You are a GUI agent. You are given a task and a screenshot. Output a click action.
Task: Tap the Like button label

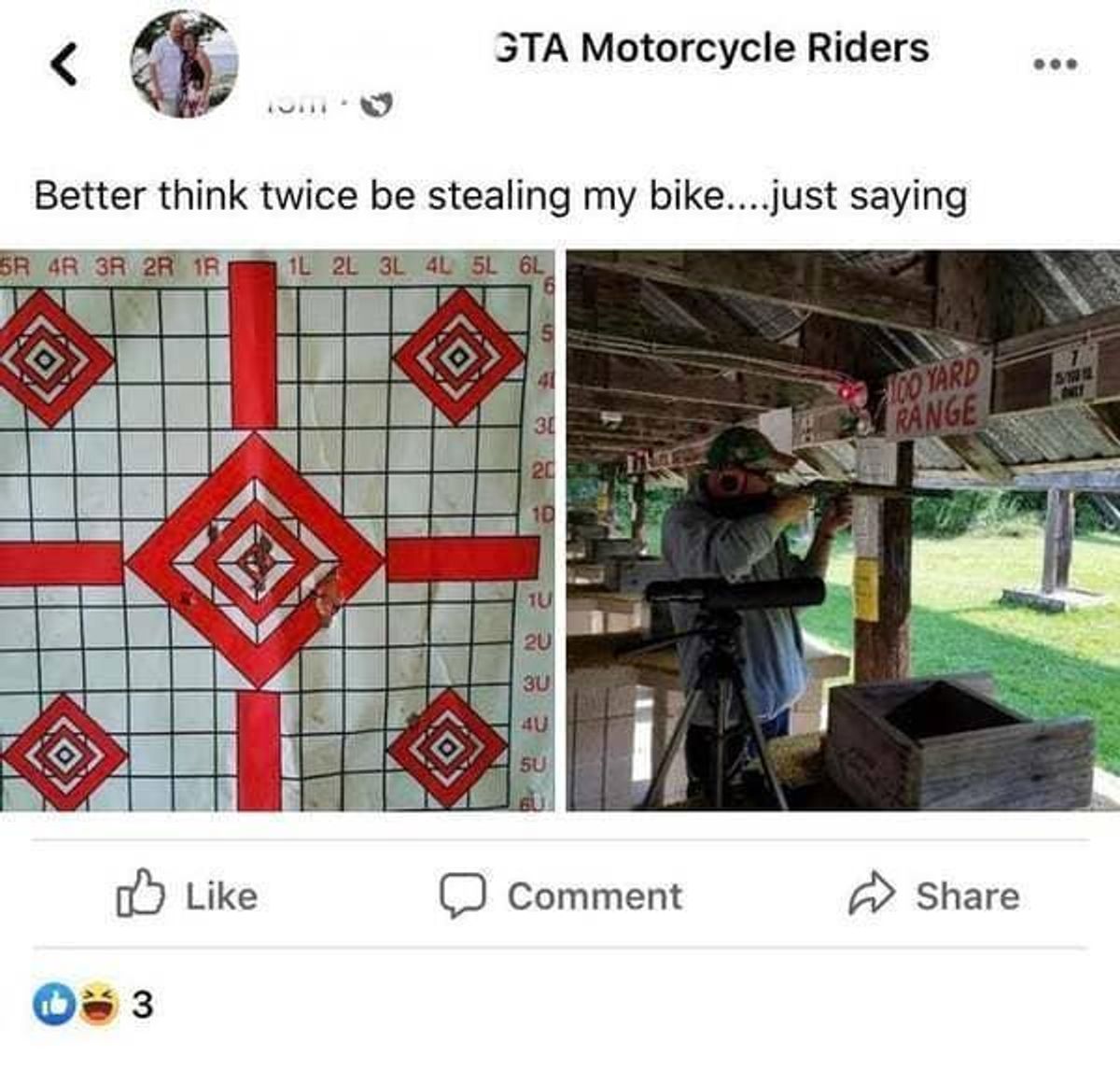point(221,896)
